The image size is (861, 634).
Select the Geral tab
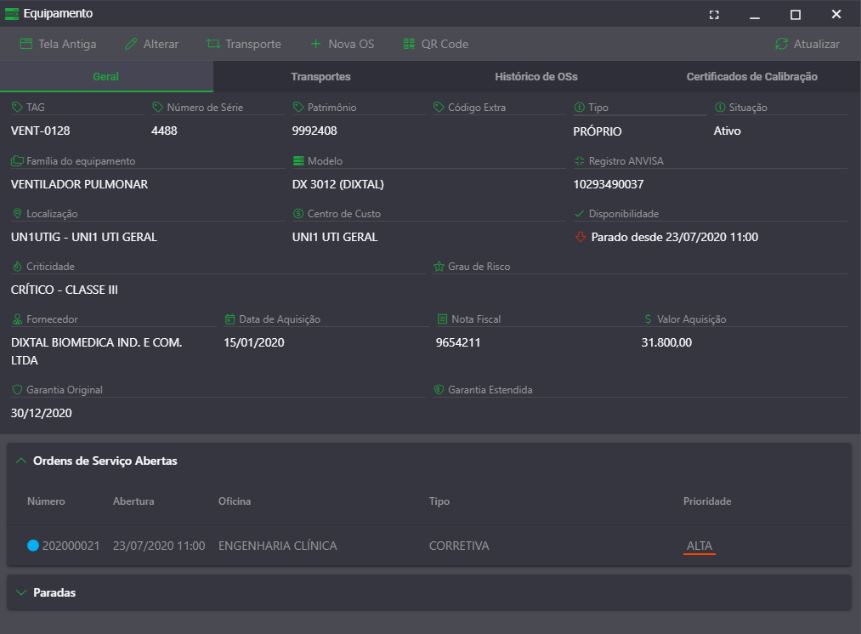(x=106, y=77)
